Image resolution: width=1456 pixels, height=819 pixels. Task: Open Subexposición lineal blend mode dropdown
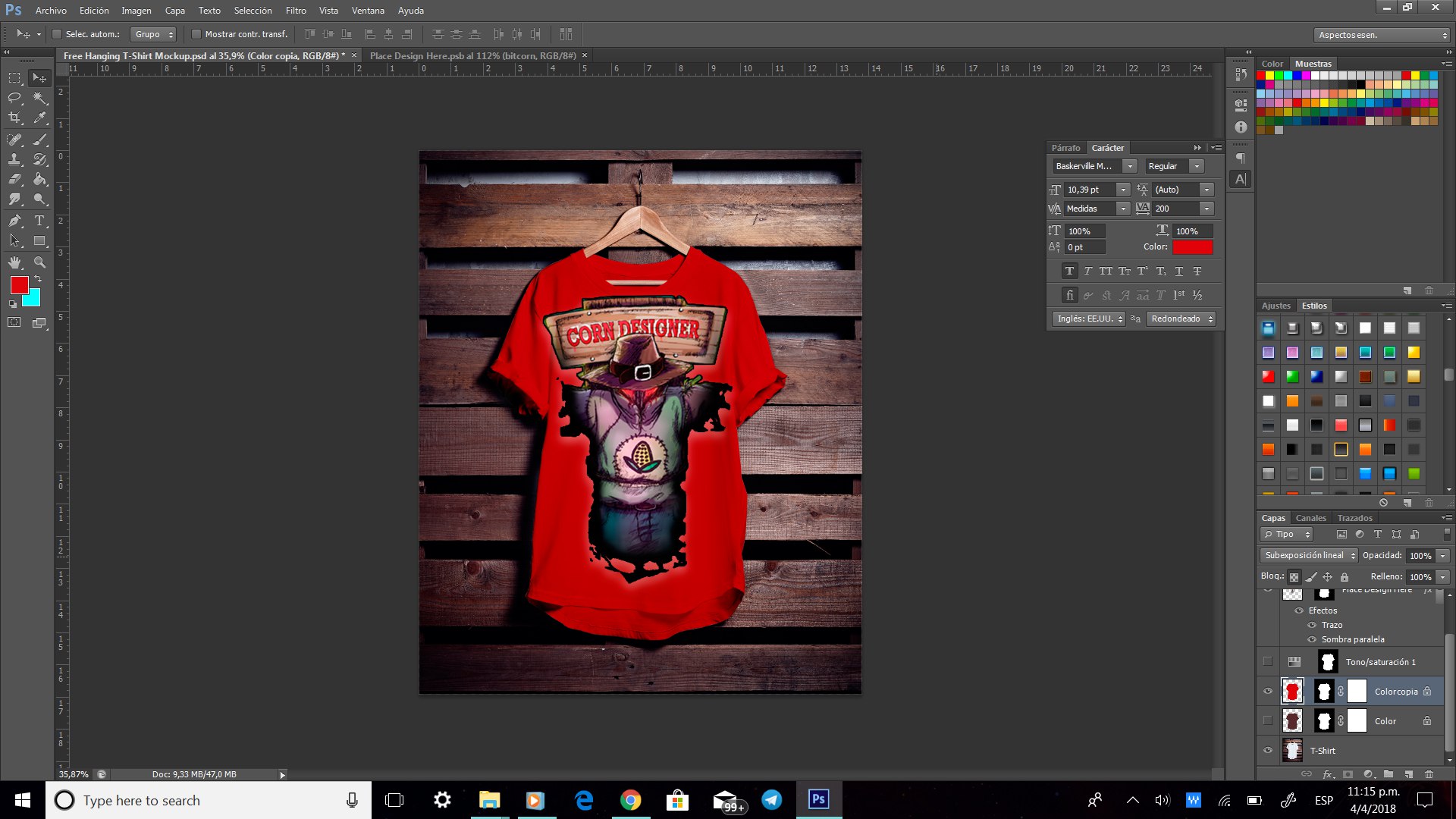(x=1310, y=555)
